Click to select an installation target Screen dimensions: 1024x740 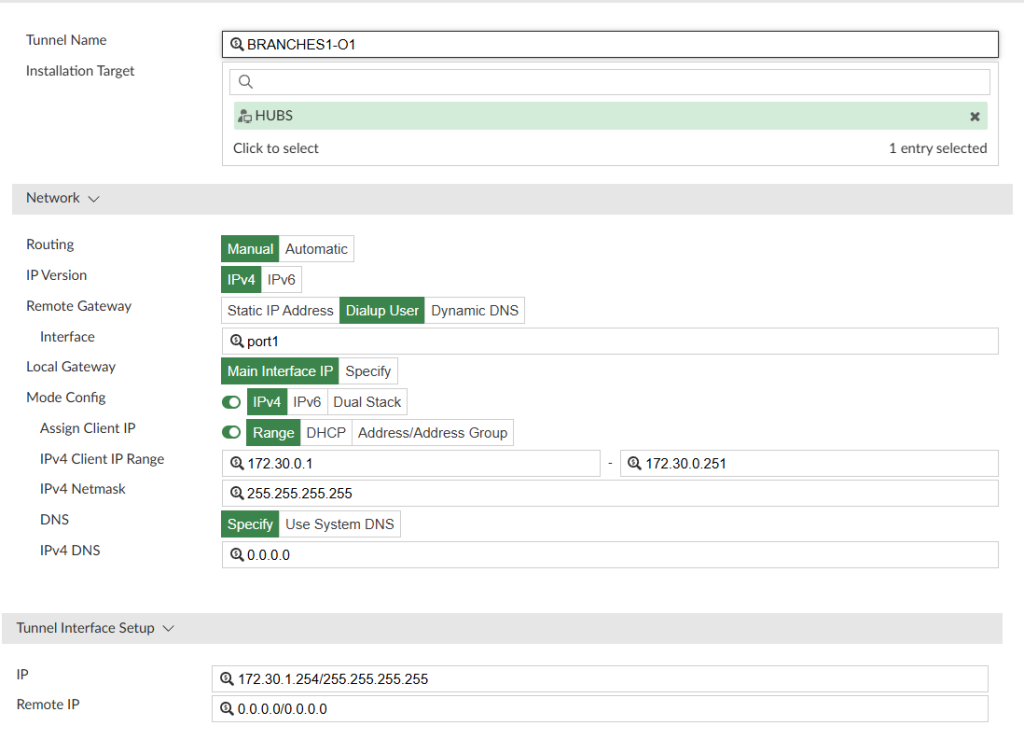[x=276, y=148]
